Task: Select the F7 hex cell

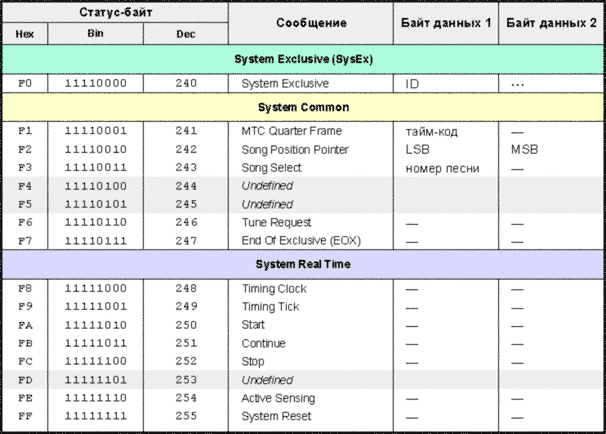Action: click(x=25, y=241)
